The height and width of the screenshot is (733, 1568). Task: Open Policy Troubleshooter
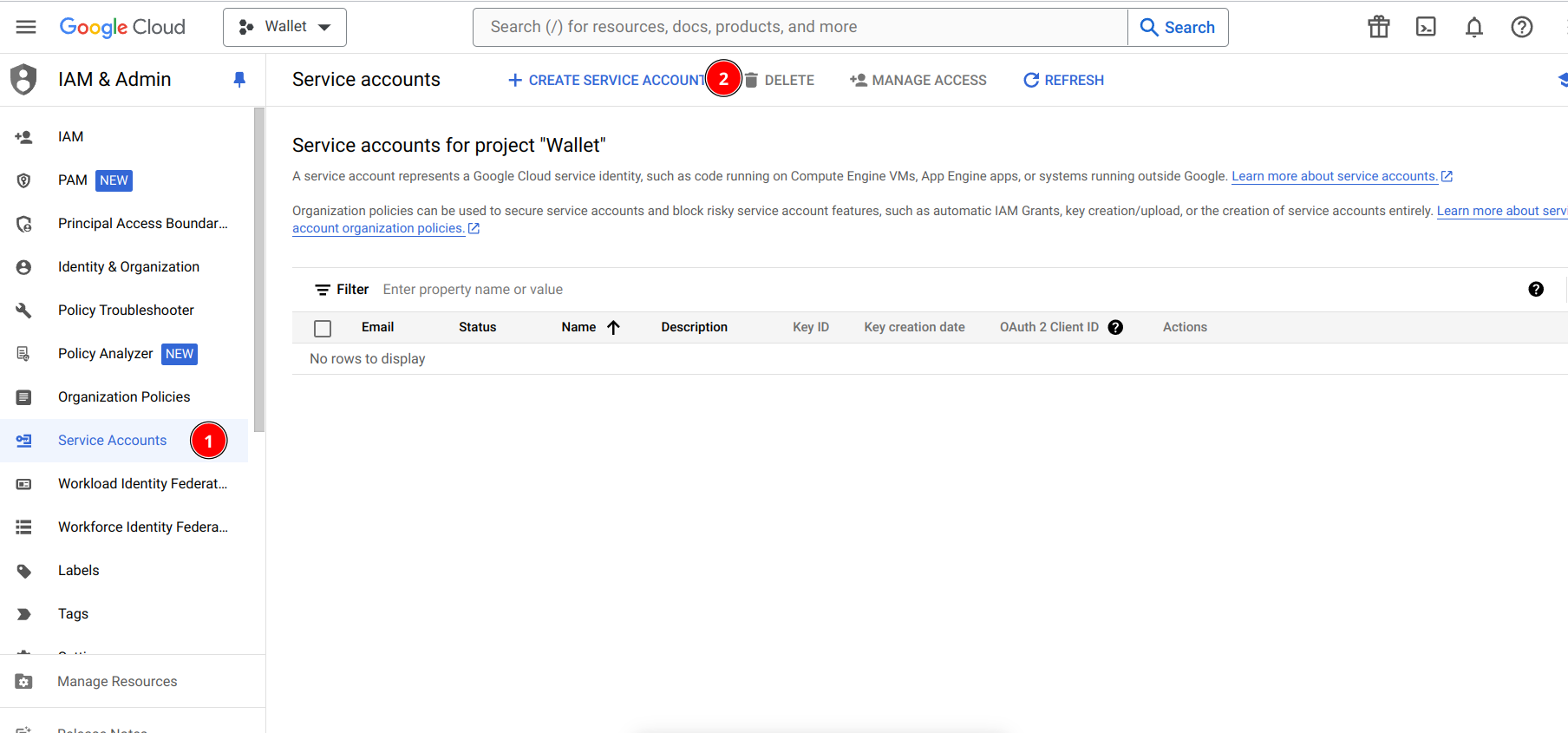coord(124,310)
